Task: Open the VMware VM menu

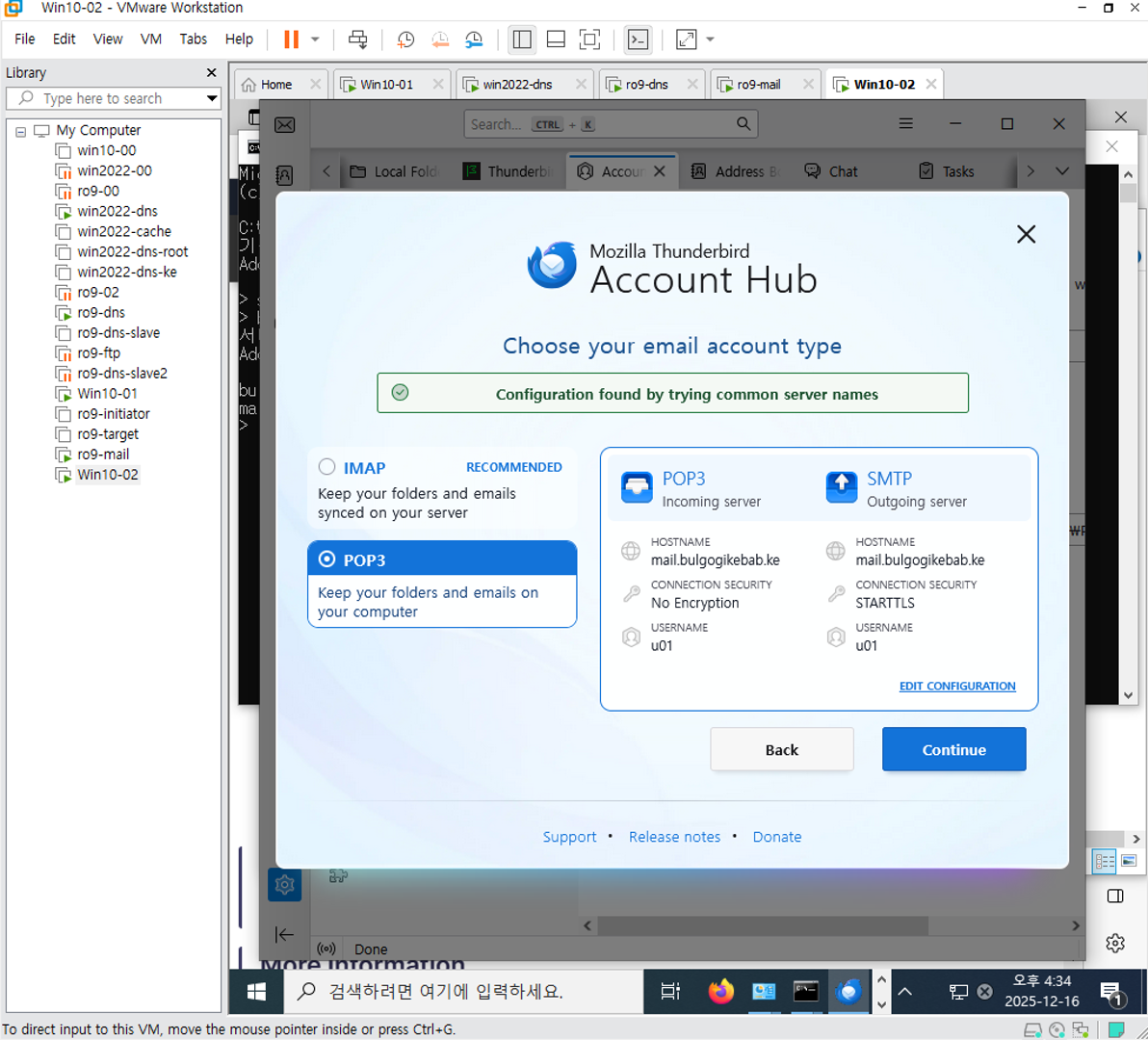Action: point(151,39)
